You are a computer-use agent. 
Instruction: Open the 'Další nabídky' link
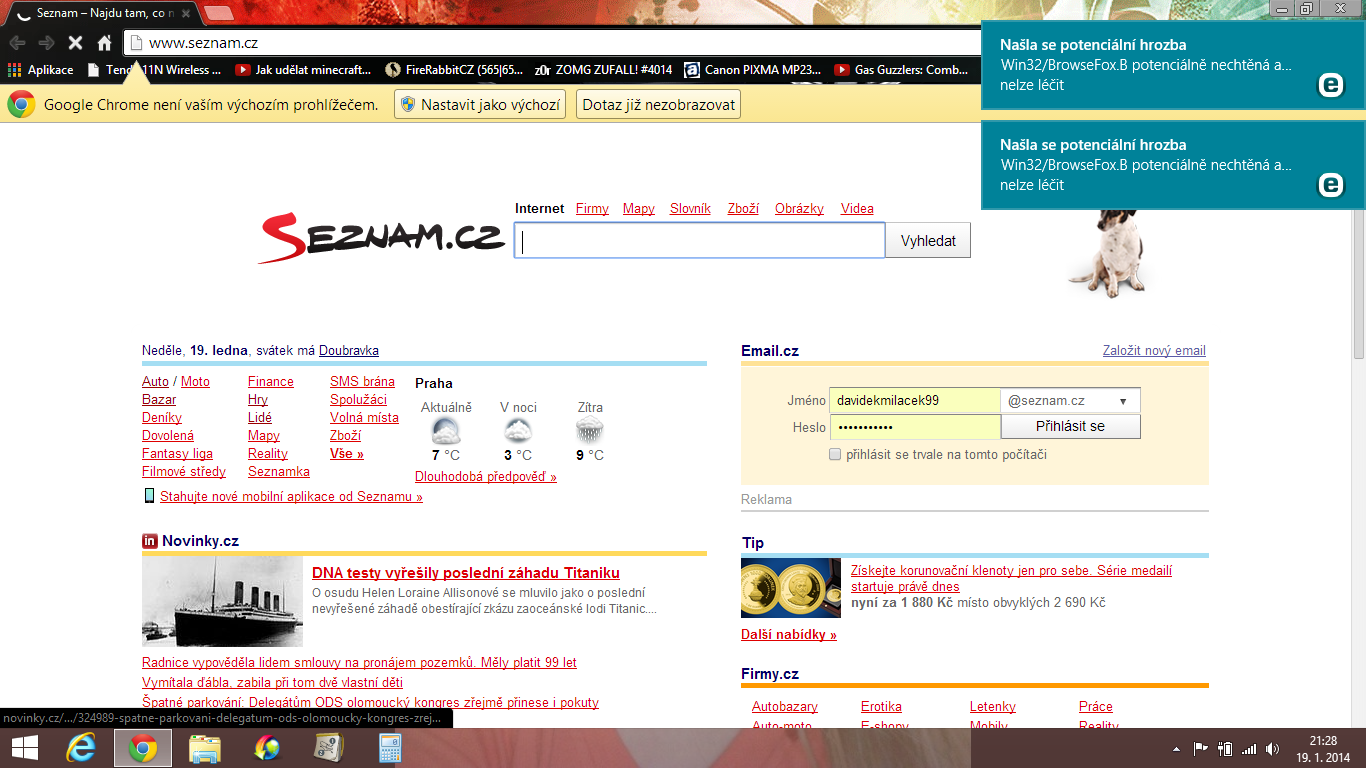click(x=789, y=635)
